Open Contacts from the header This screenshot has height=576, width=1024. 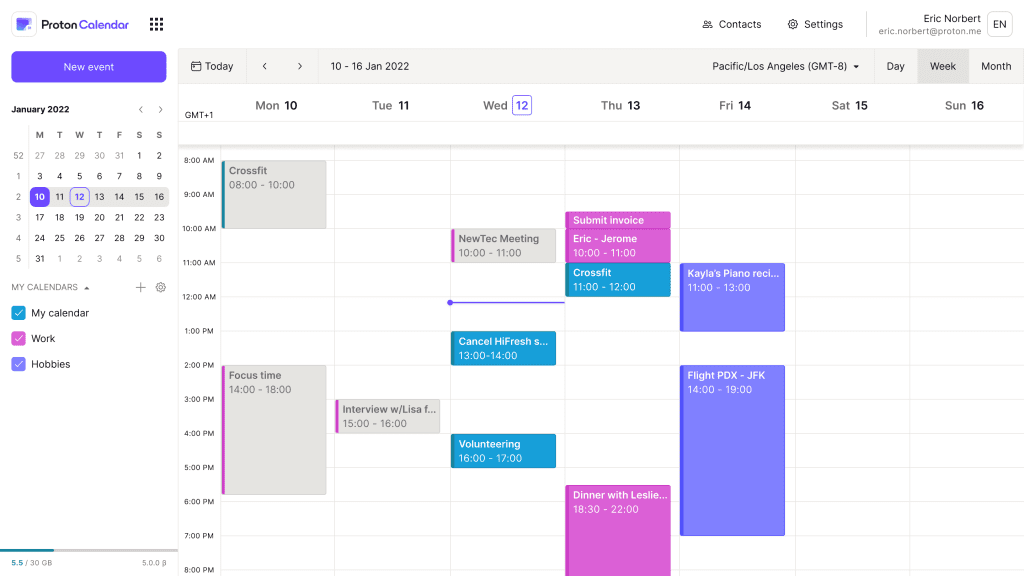click(x=731, y=24)
